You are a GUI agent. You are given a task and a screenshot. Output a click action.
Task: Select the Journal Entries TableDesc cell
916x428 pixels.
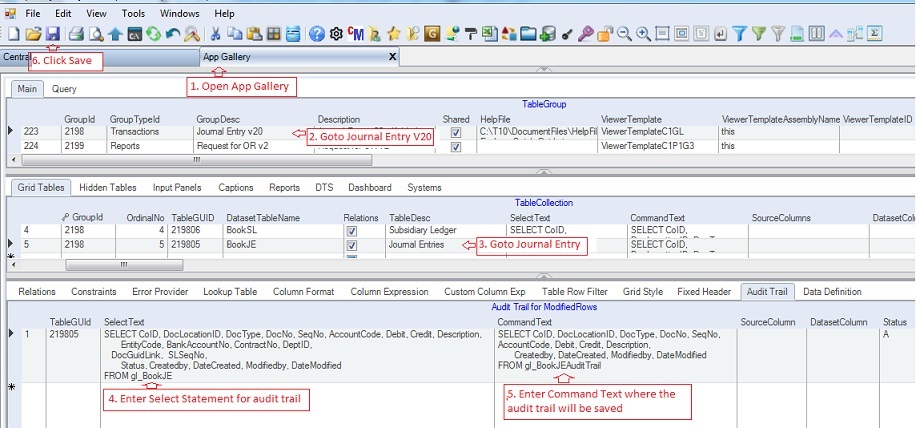point(445,245)
